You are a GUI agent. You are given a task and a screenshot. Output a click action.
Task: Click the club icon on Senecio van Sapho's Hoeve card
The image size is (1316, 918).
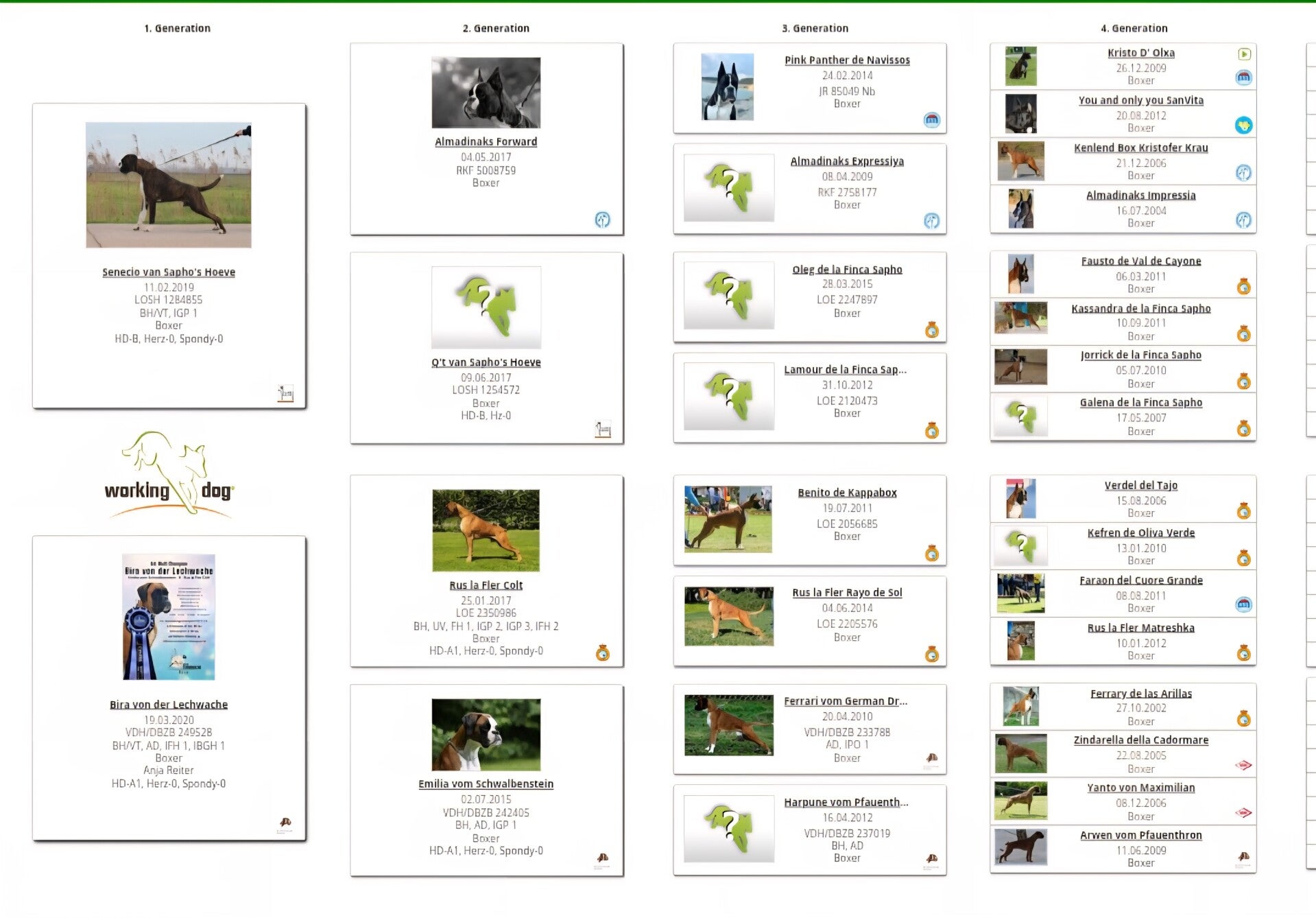point(285,393)
